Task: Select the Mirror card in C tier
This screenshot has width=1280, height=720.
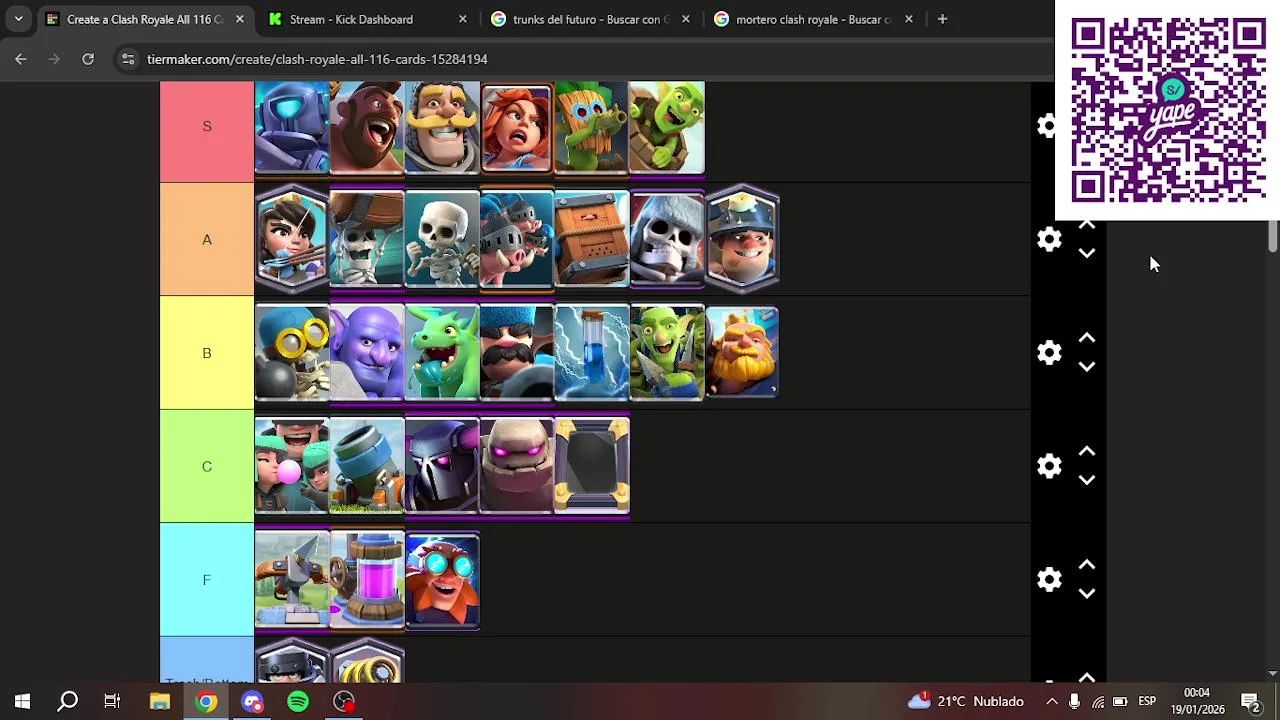Action: (592, 466)
